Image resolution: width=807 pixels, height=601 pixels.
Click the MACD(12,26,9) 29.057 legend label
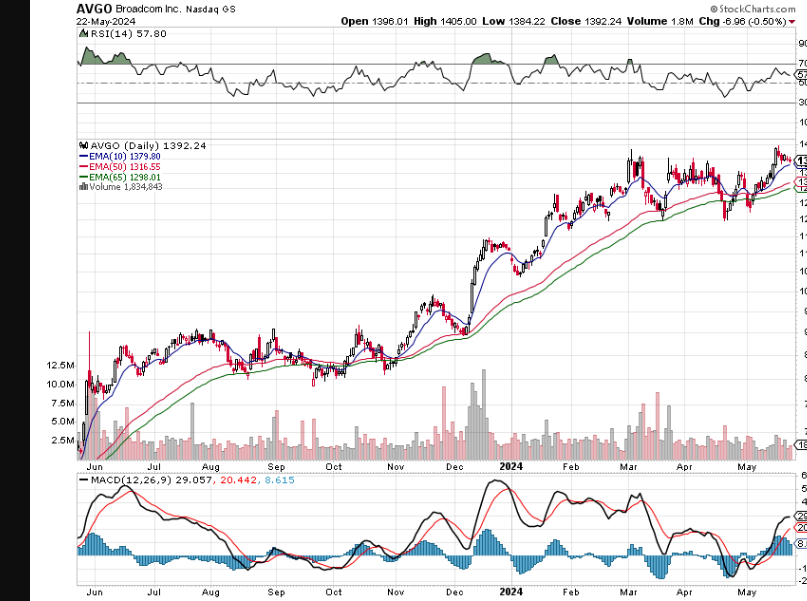(x=151, y=480)
